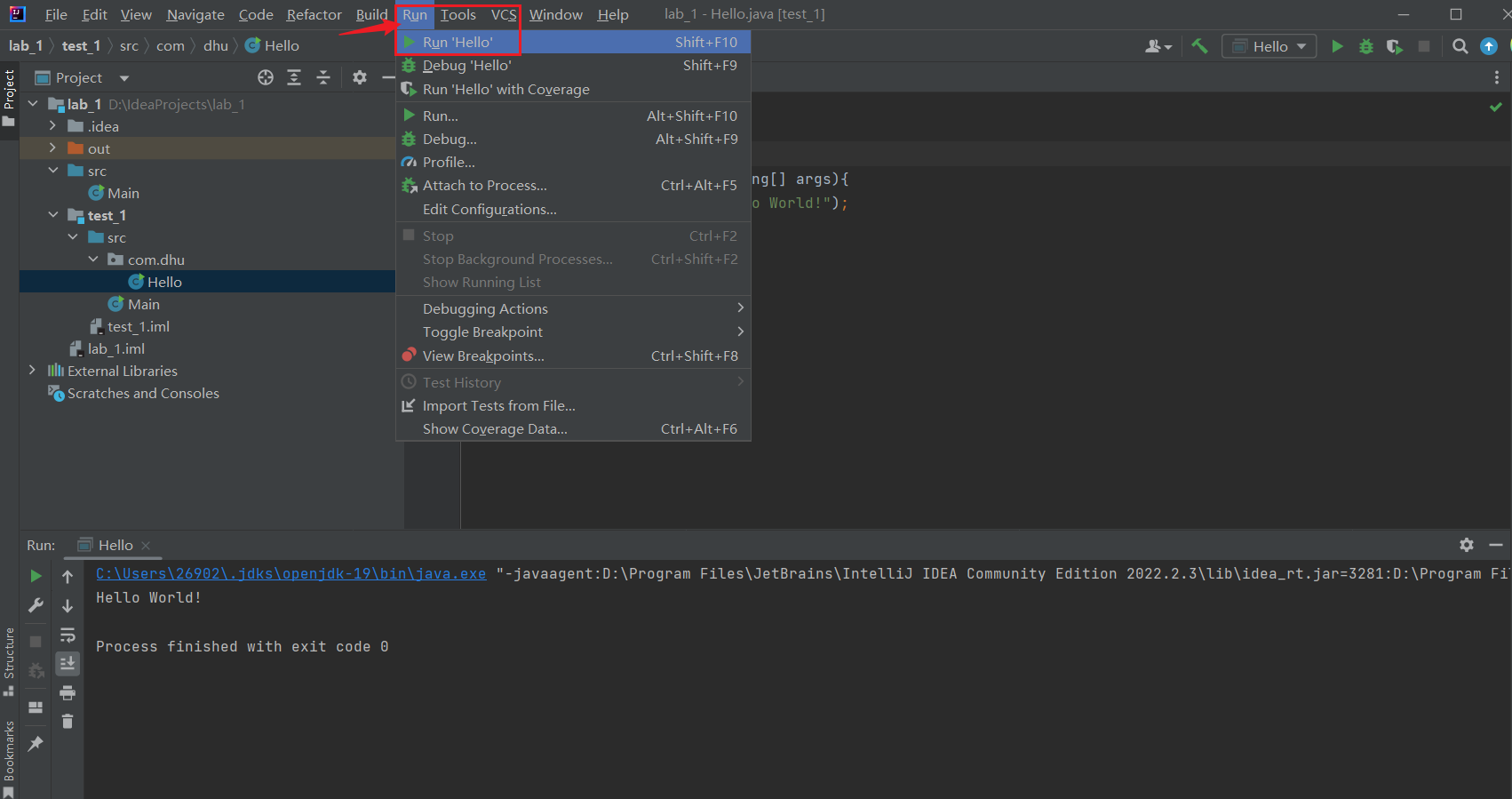Click layout icon in Run window sidebar

[36, 707]
